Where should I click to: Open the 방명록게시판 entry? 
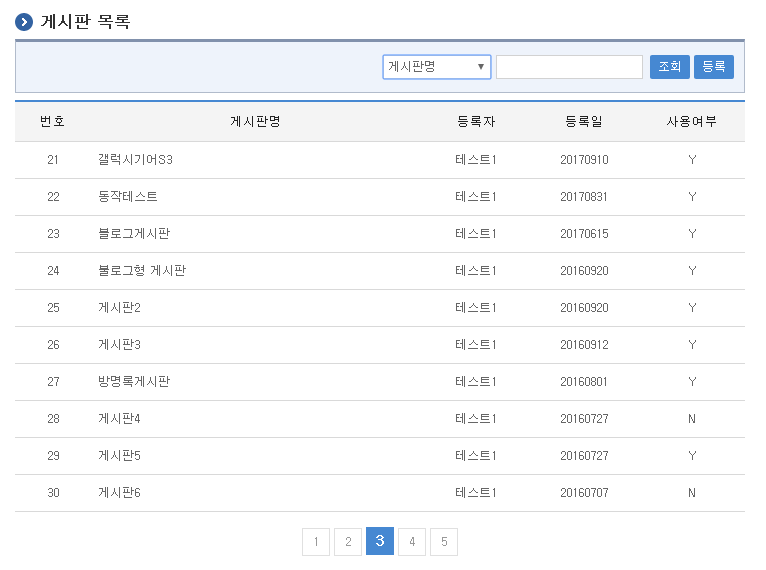point(134,382)
